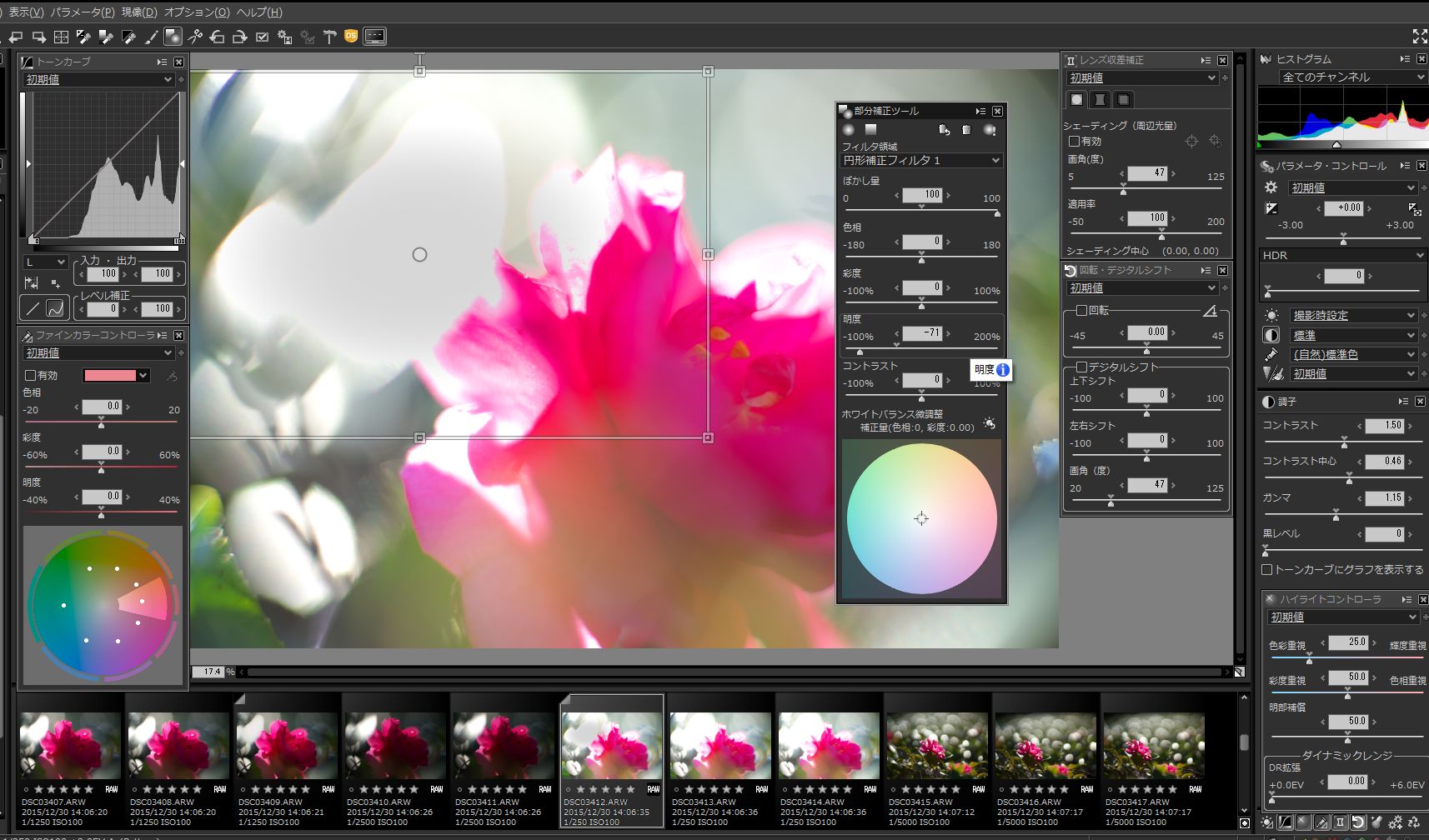Image resolution: width=1429 pixels, height=840 pixels.
Task: Go to next image with right arrow icon
Action: pyautogui.click(x=38, y=37)
